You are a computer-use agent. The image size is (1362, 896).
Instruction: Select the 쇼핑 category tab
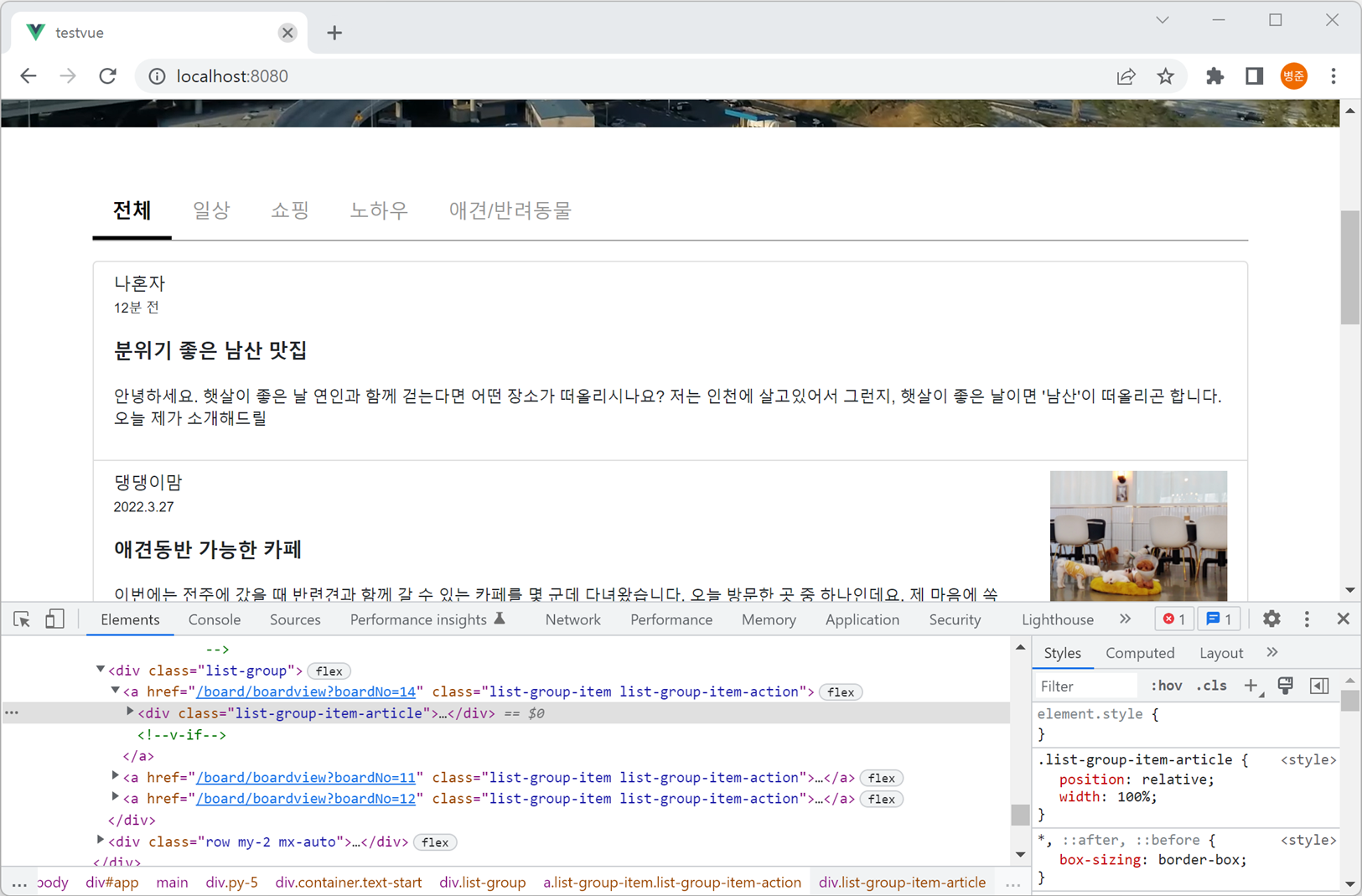290,210
